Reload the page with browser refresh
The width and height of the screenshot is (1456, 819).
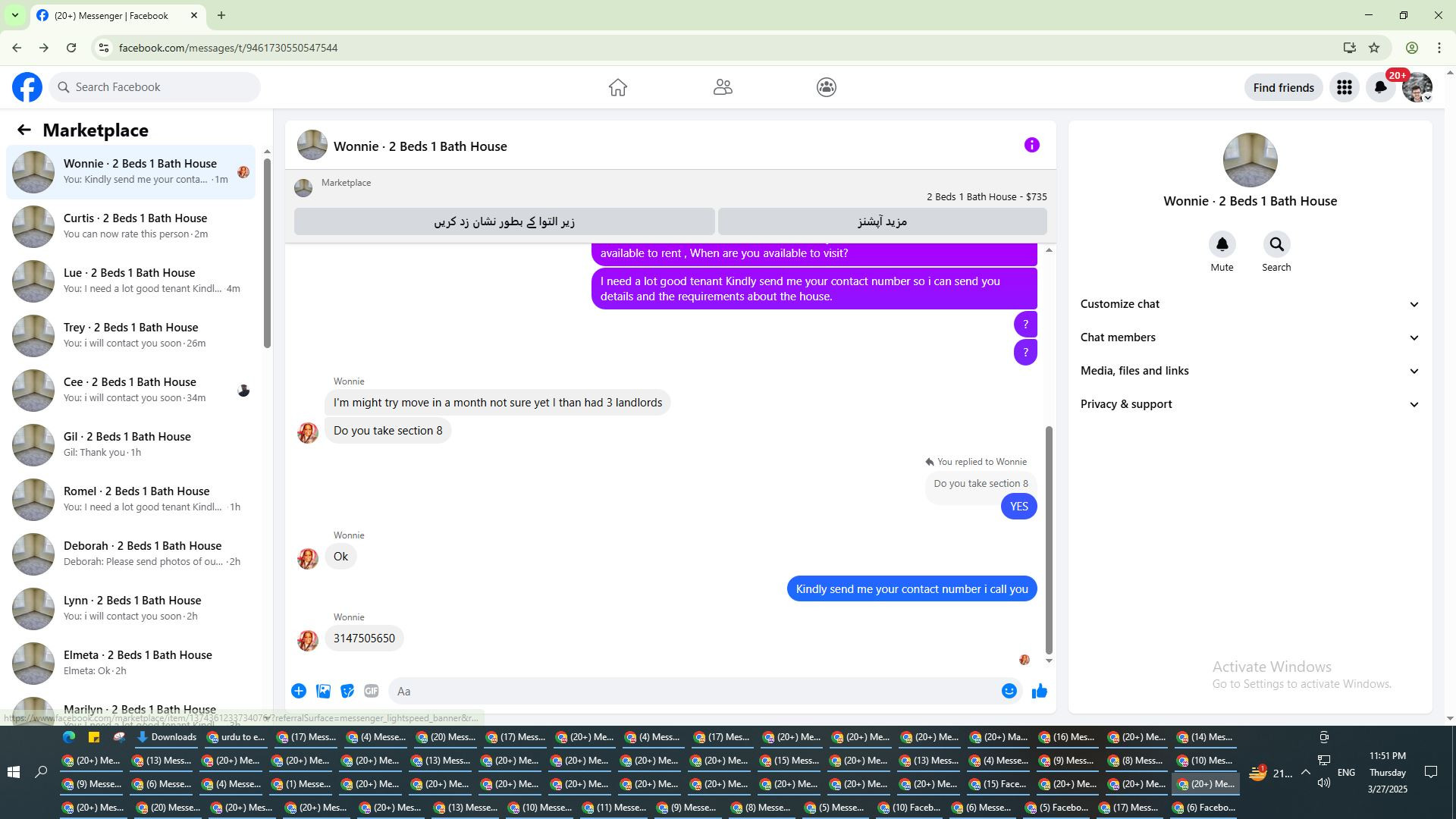(x=71, y=48)
